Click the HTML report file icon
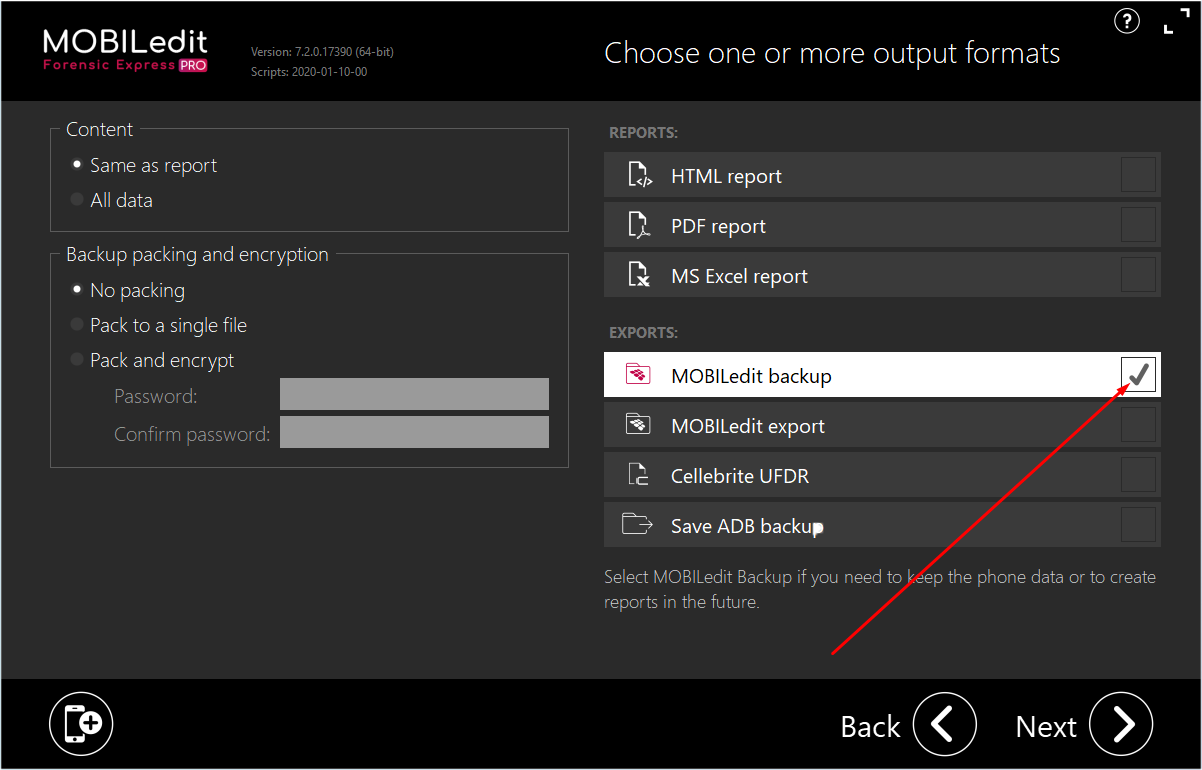Screen dimensions: 1202x770 point(640,176)
